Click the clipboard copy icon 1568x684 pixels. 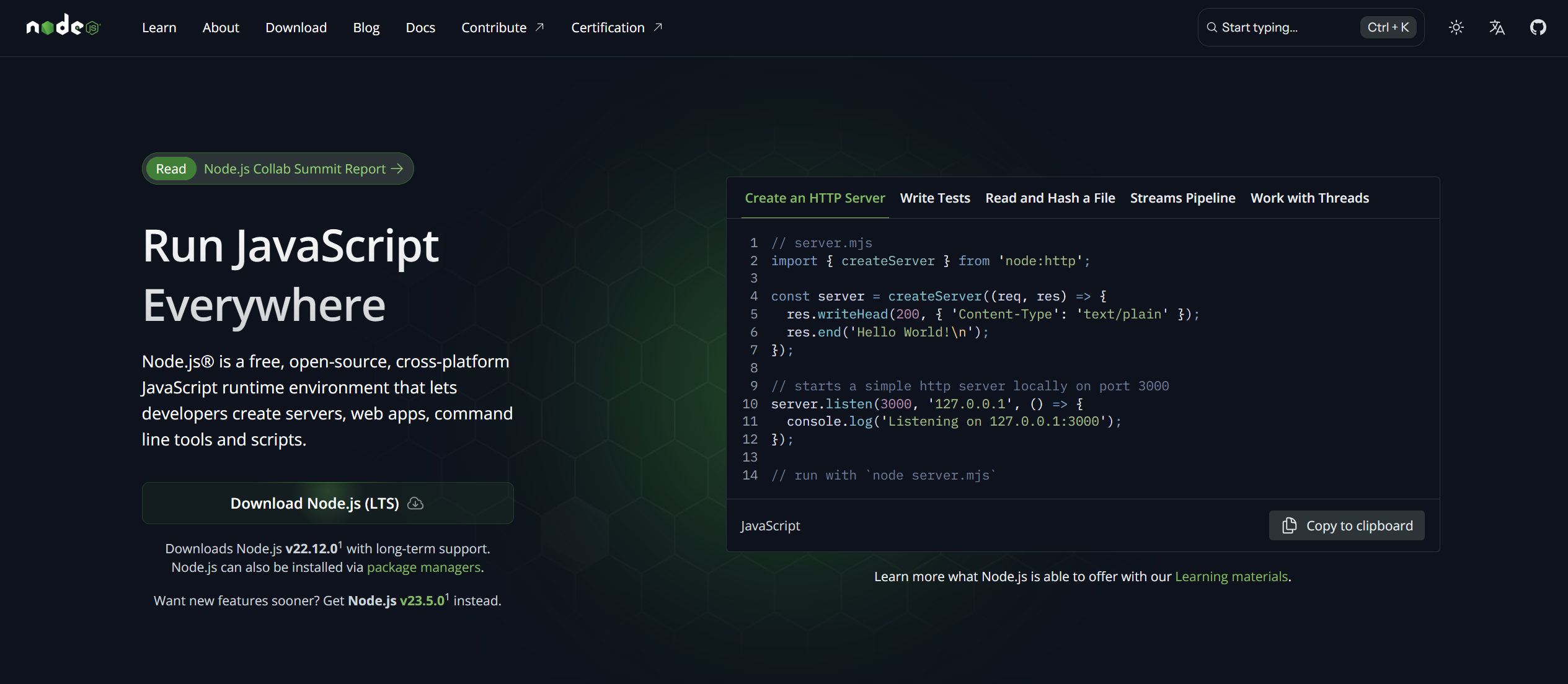point(1290,525)
